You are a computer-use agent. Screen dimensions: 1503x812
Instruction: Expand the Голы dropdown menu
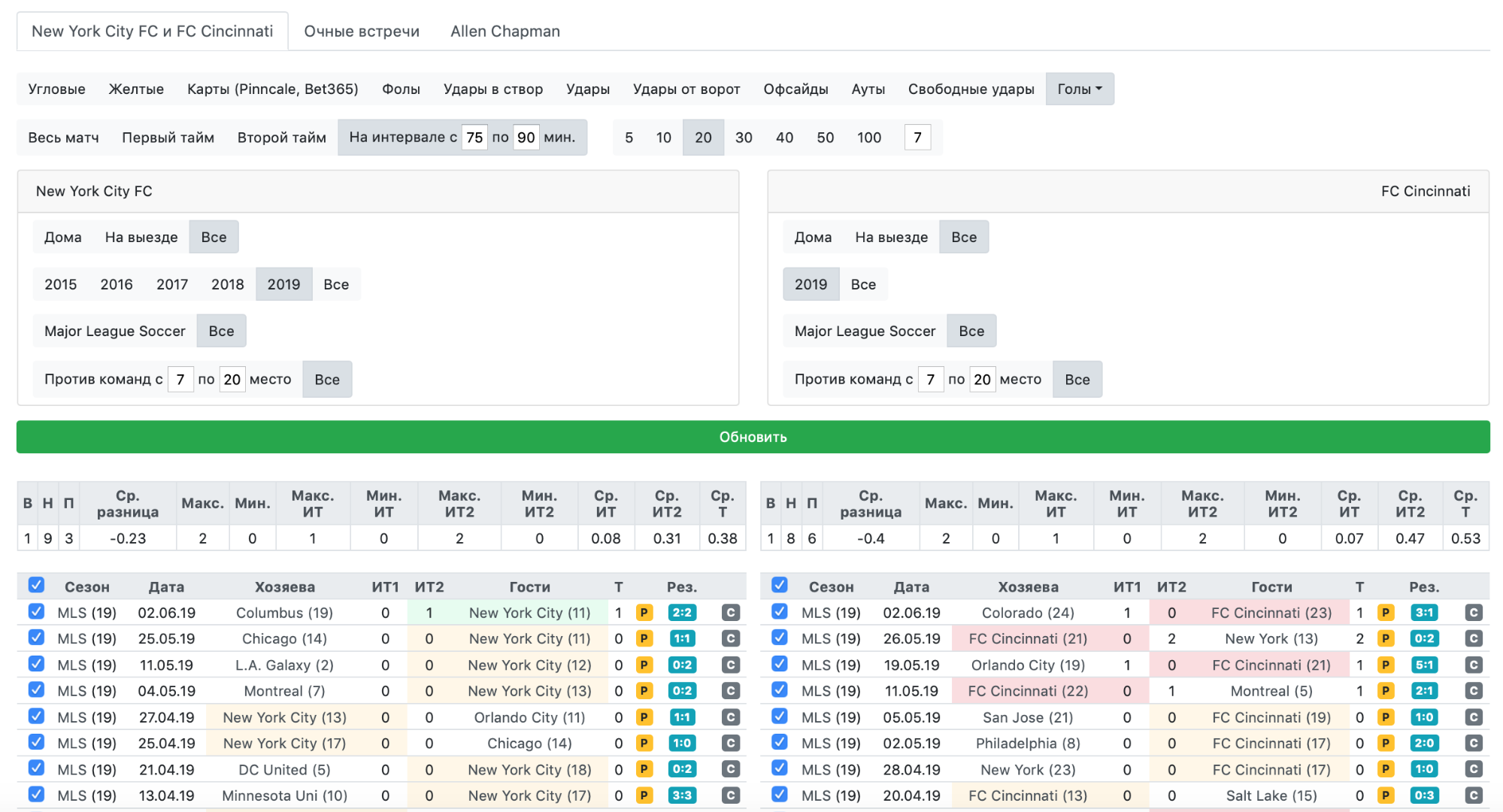click(1080, 89)
